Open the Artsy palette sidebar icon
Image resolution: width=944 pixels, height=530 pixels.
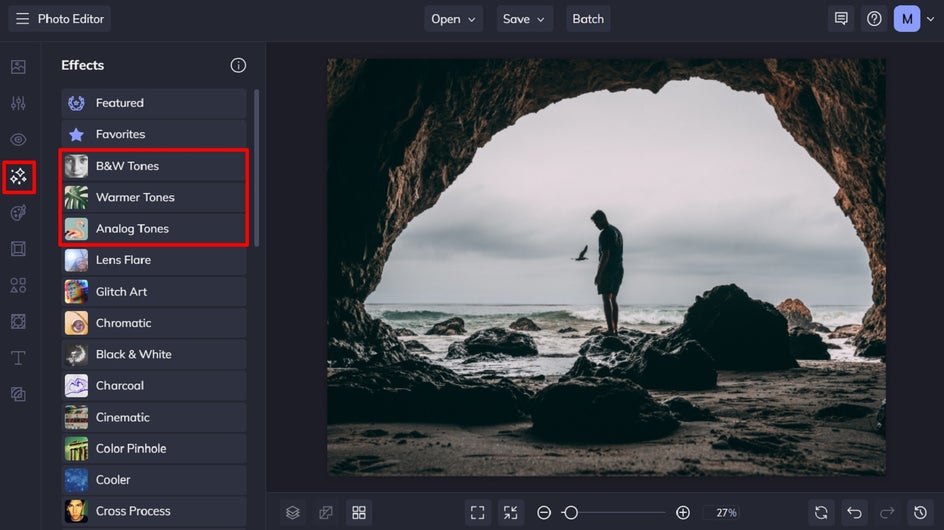(x=18, y=213)
